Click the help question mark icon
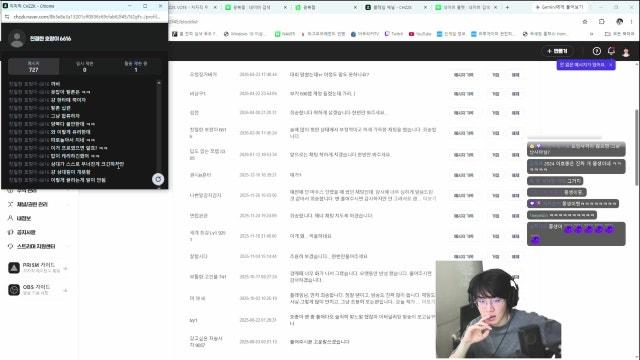 click(x=597, y=51)
